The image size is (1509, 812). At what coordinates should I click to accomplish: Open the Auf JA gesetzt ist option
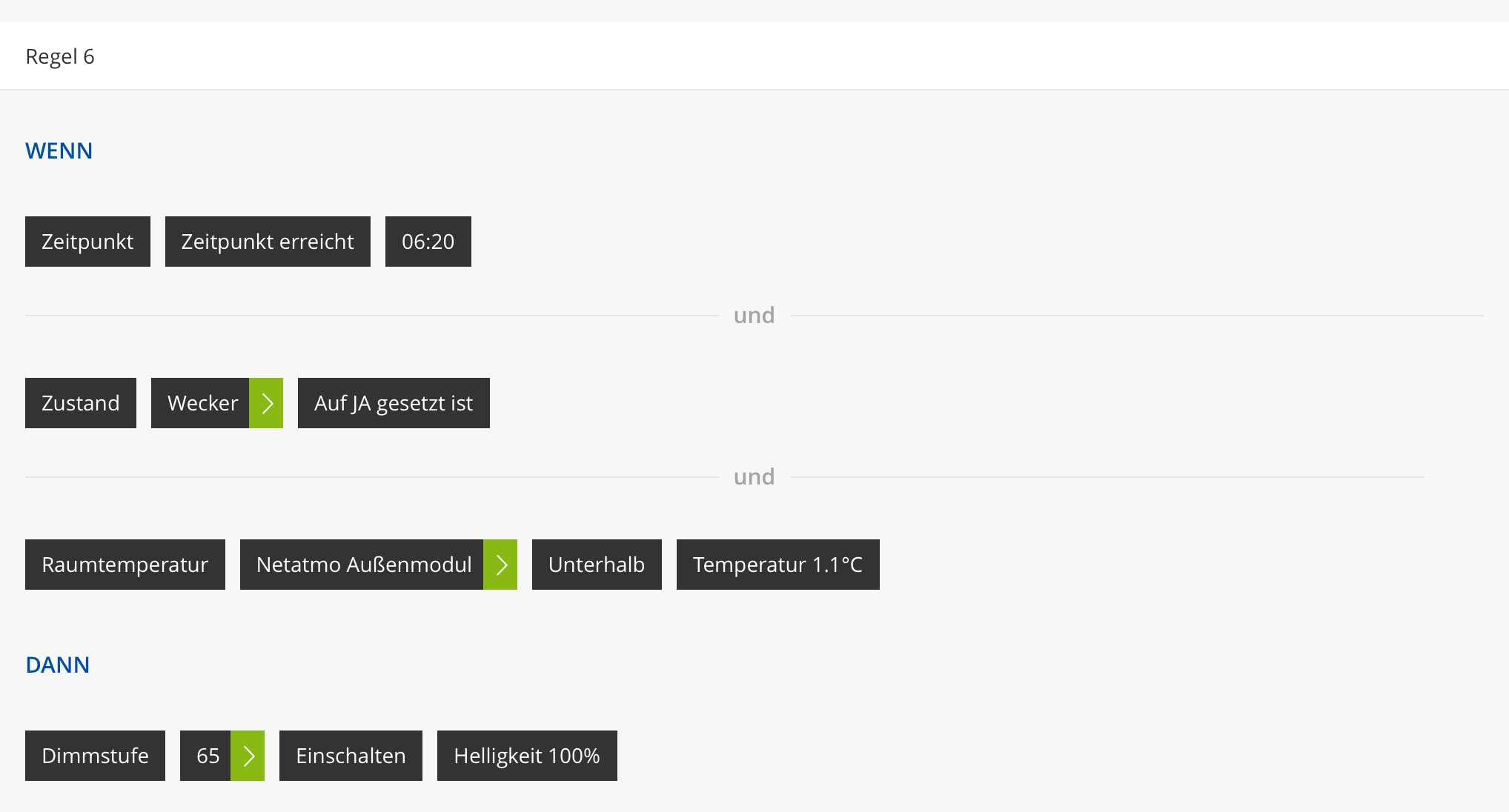click(394, 403)
